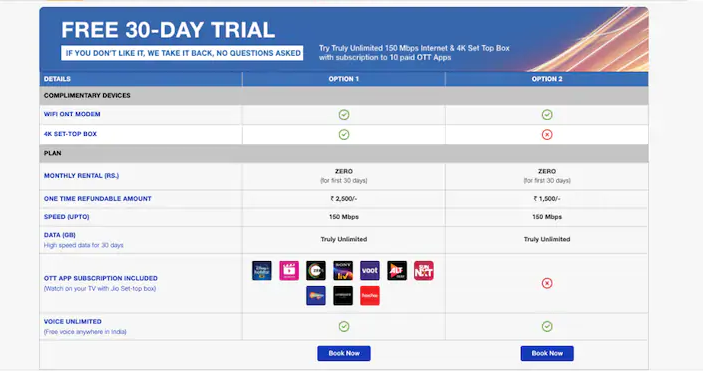This screenshot has height=371, width=703.
Task: Click the COMPLIMENTARY DEVICES section heading
Action: 87,96
